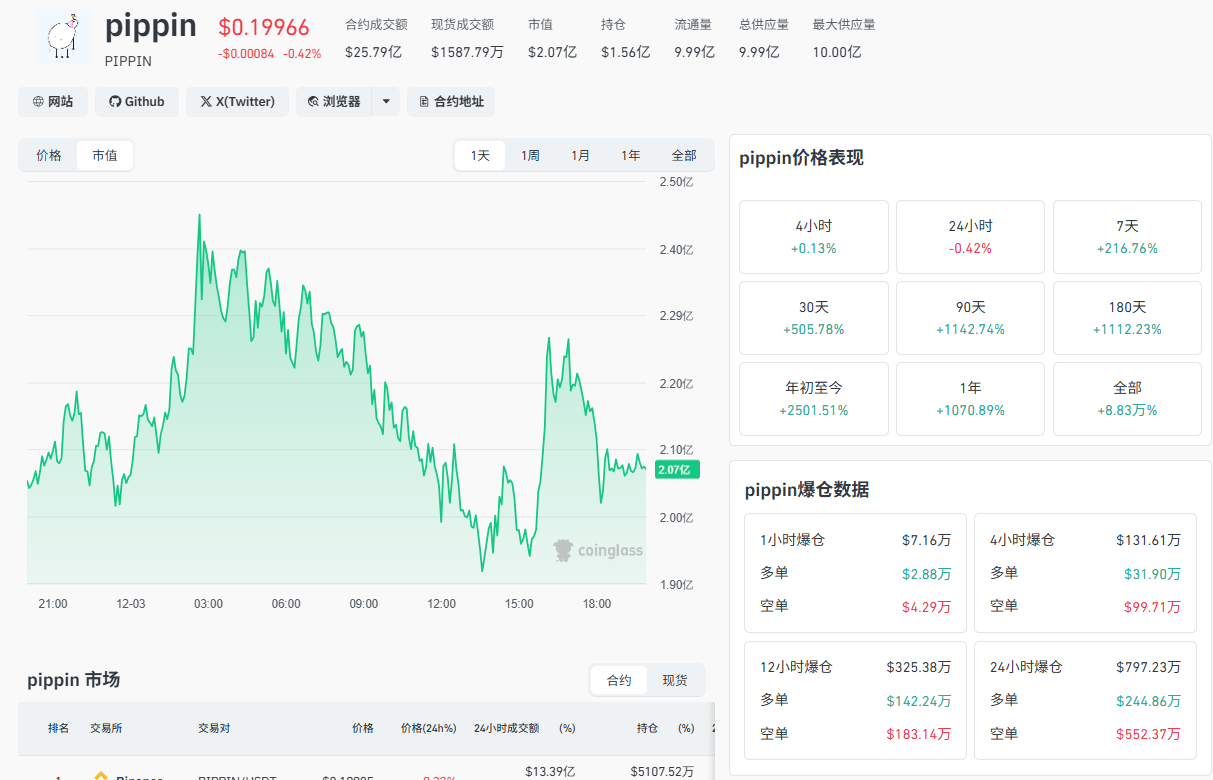Click the 全部 +8.83万% performance card
Screen dimensions: 1213x780
(1127, 399)
